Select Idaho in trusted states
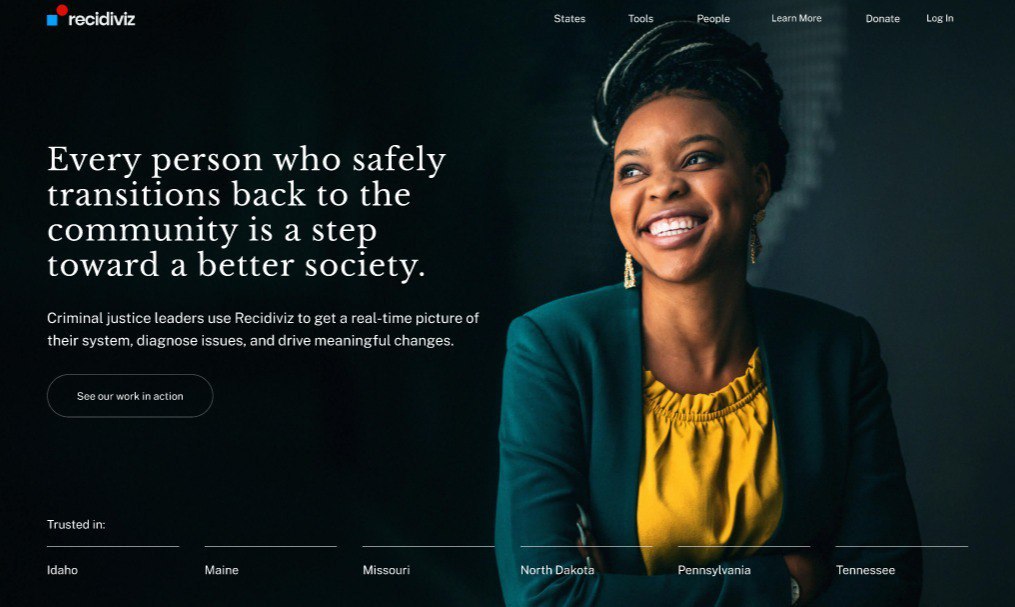The image size is (1015, 607). click(62, 570)
